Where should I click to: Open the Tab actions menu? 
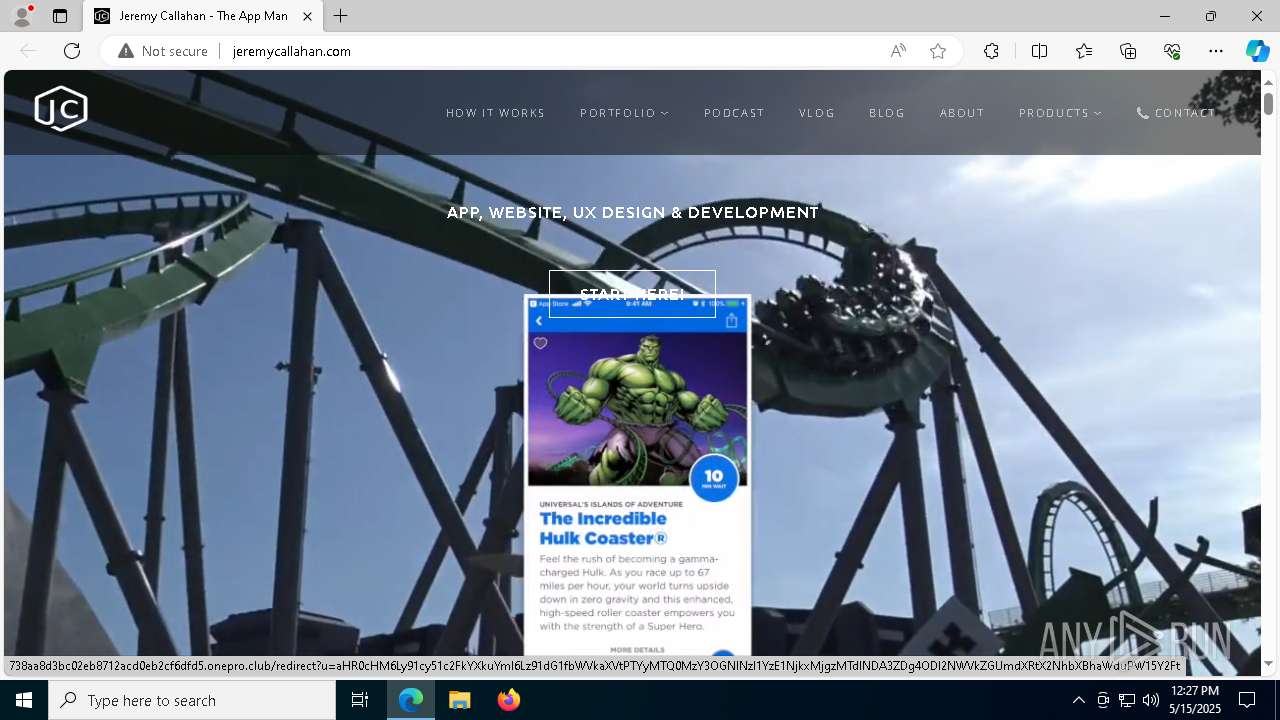[x=60, y=16]
